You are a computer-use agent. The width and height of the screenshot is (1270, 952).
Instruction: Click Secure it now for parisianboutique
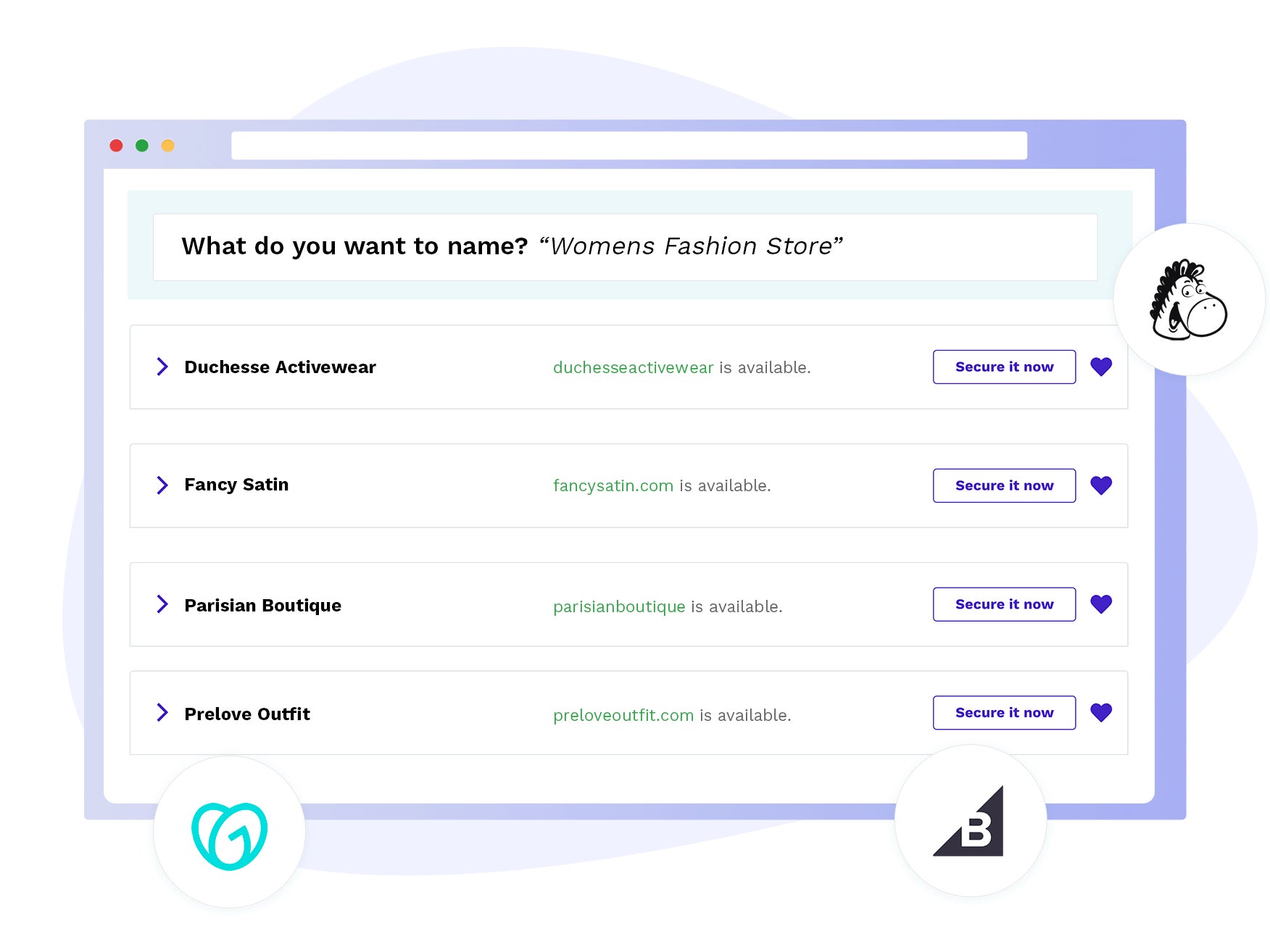pos(1003,603)
